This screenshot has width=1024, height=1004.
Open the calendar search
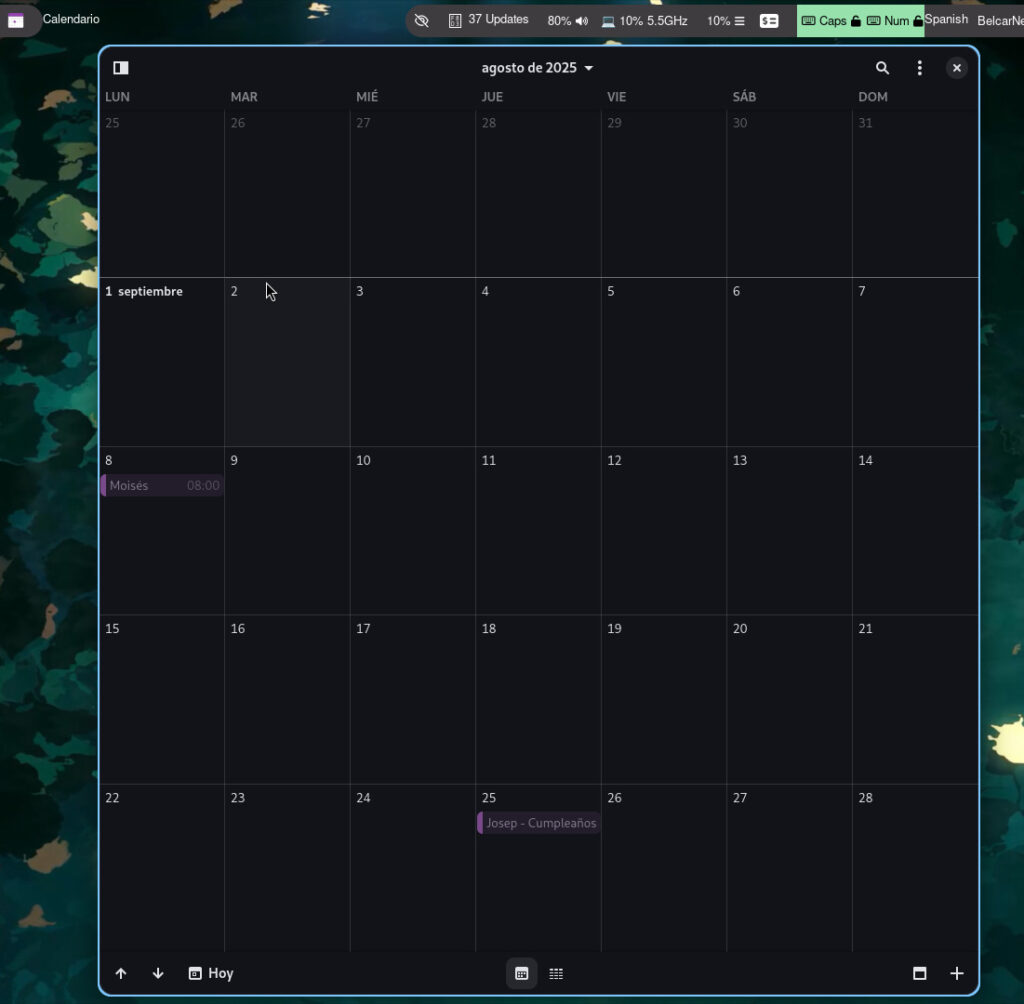coord(882,68)
